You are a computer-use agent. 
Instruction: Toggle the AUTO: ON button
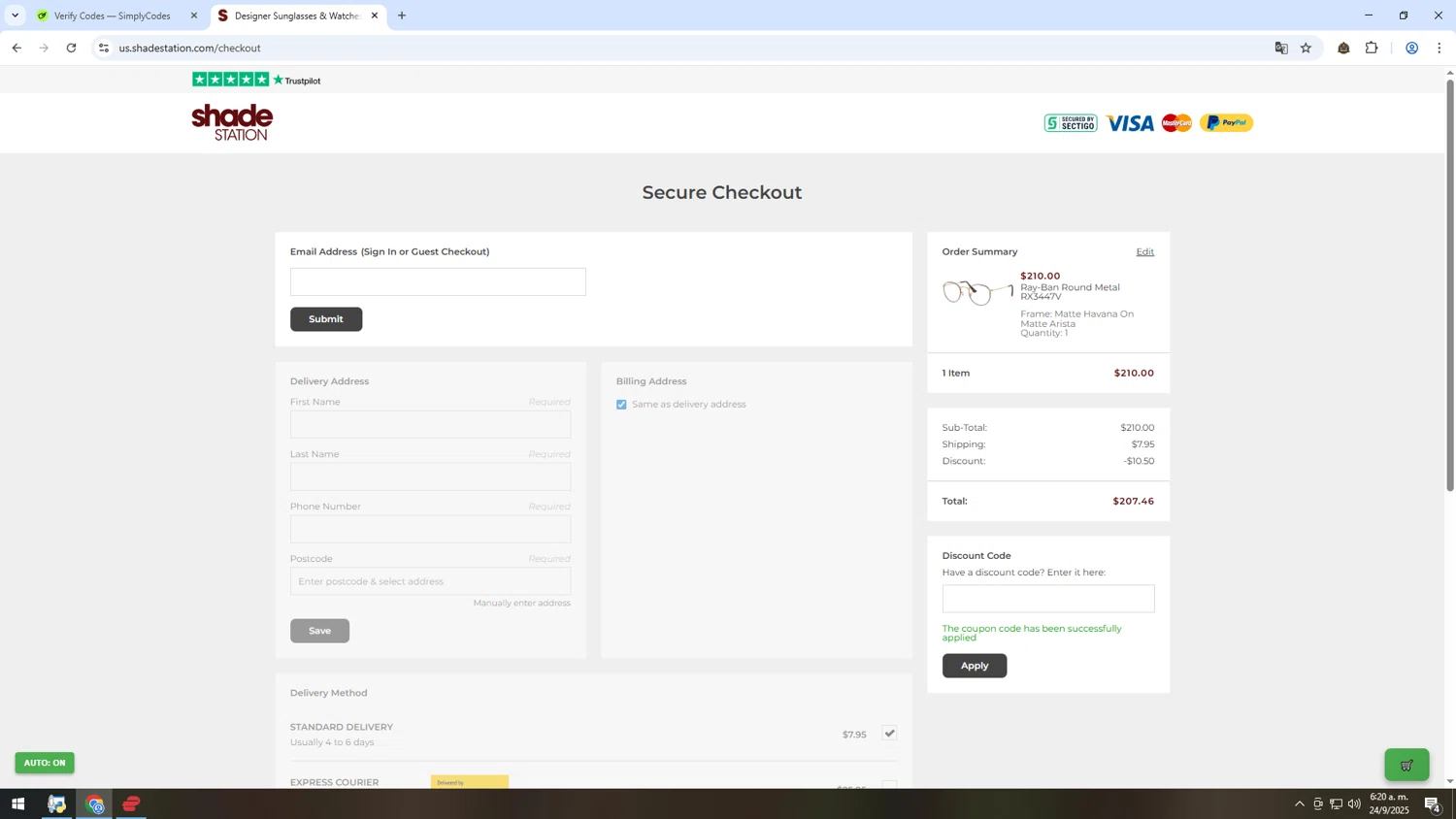tap(45, 763)
